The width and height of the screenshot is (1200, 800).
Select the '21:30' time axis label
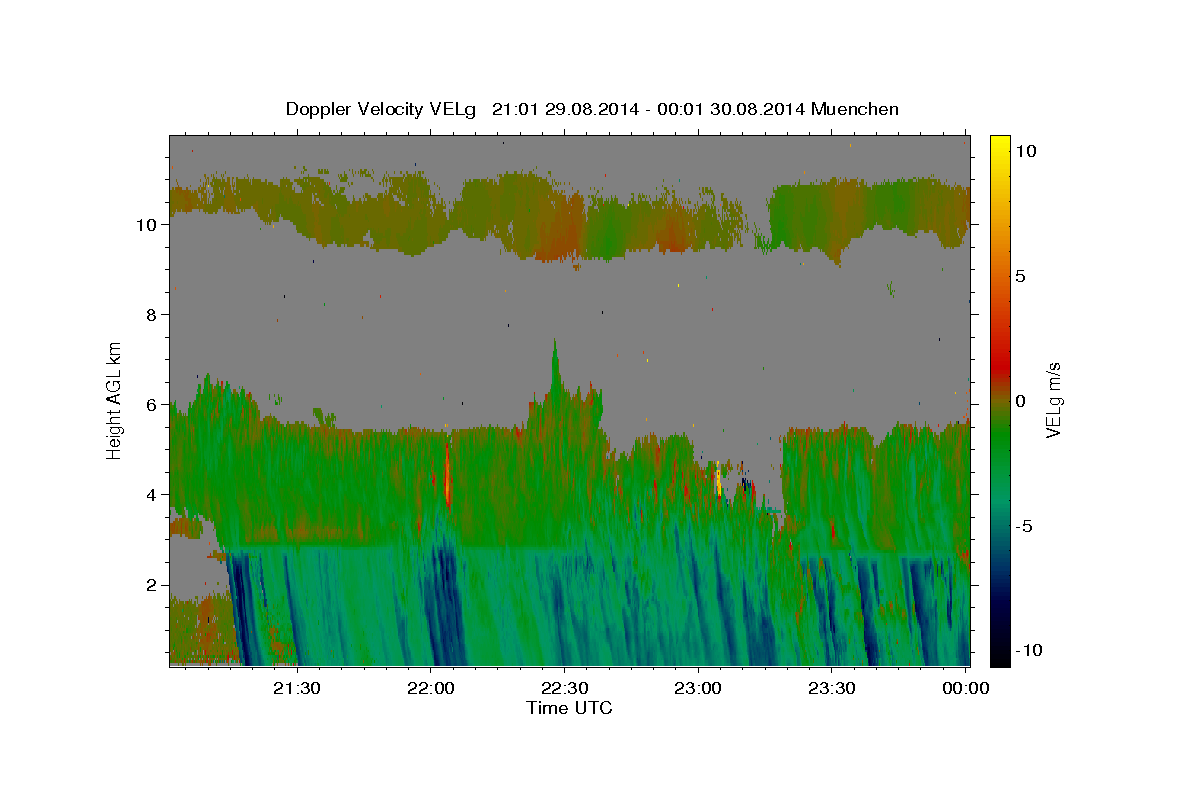pyautogui.click(x=297, y=688)
